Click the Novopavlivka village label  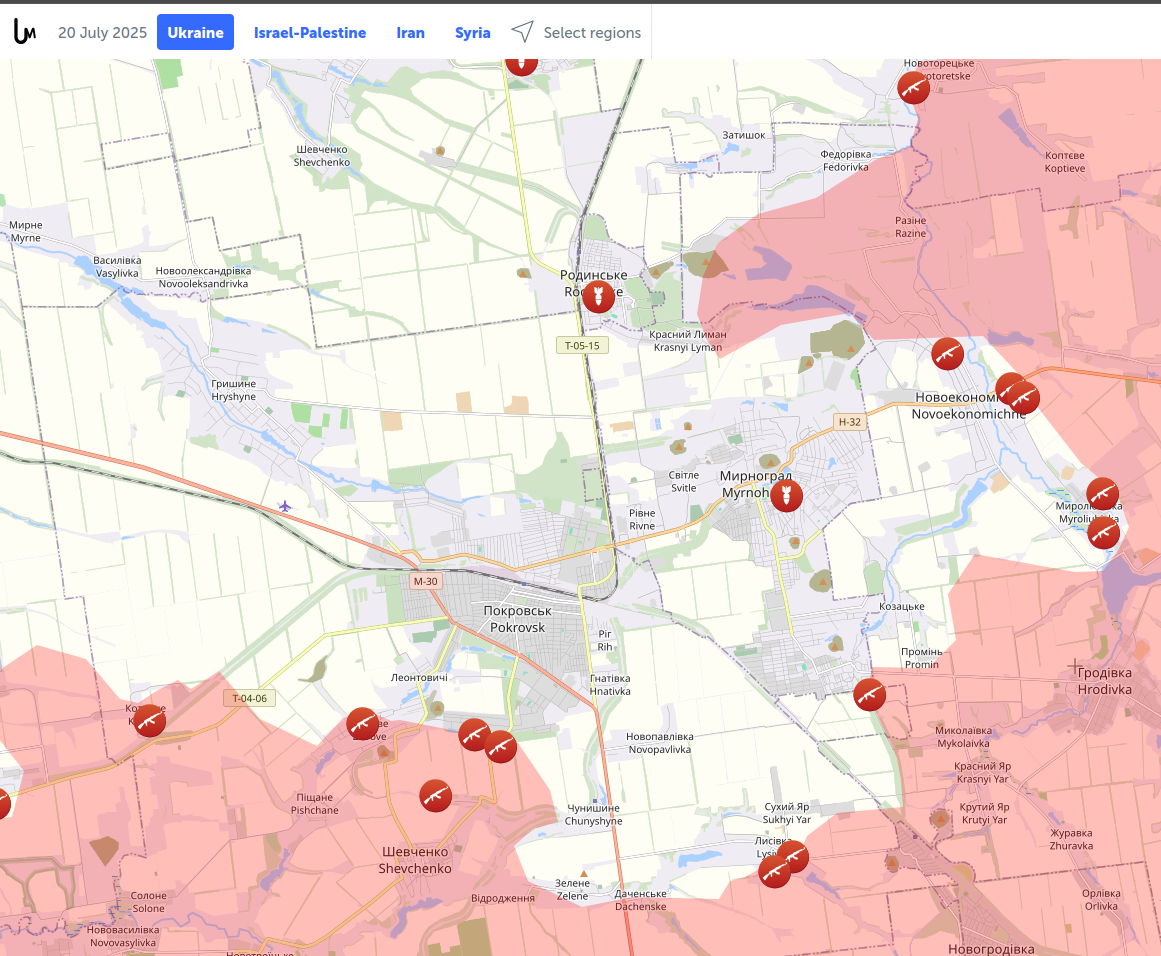(x=660, y=743)
